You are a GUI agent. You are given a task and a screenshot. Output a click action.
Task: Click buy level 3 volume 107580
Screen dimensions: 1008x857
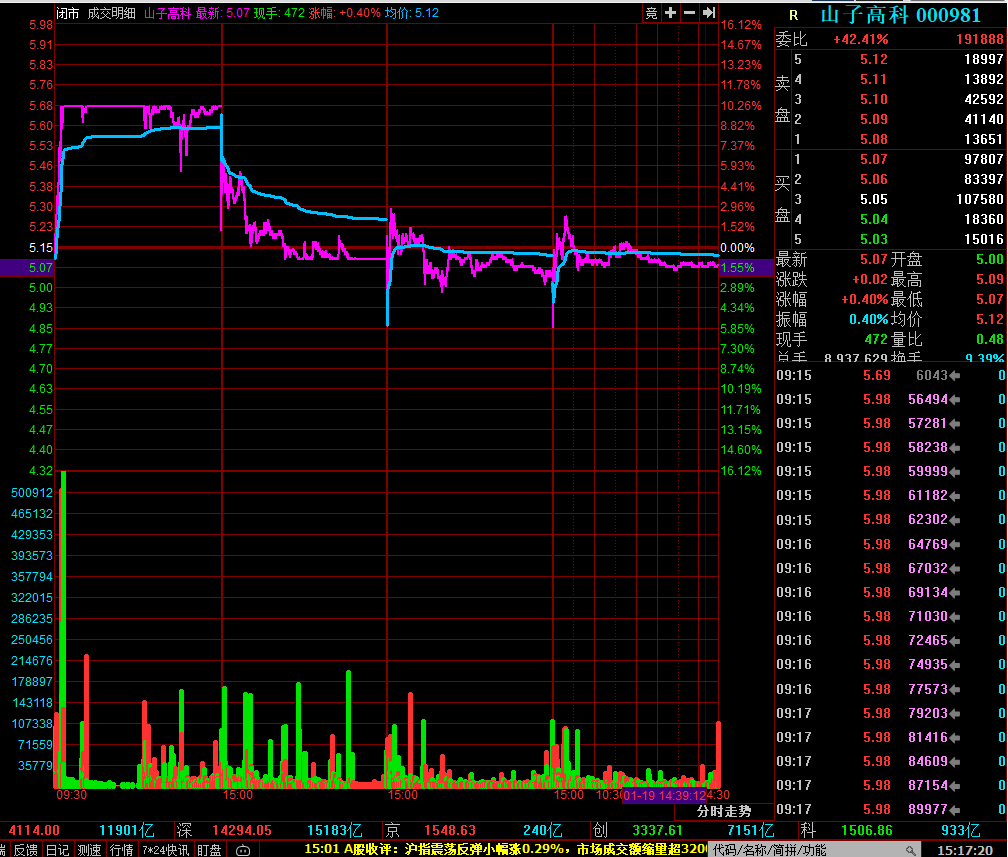[979, 199]
